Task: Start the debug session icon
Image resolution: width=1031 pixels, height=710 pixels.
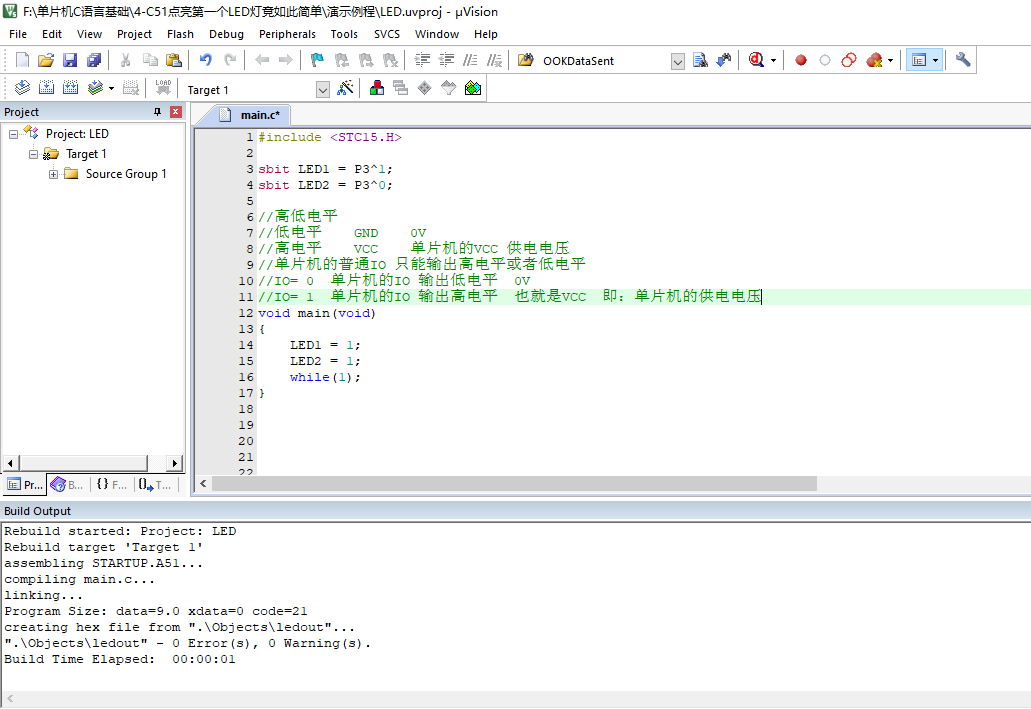Action: [755, 60]
